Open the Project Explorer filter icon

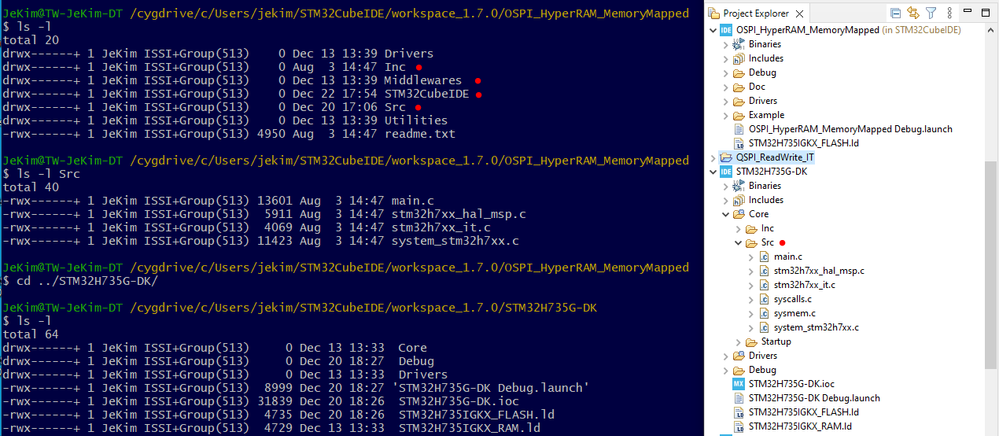(931, 13)
